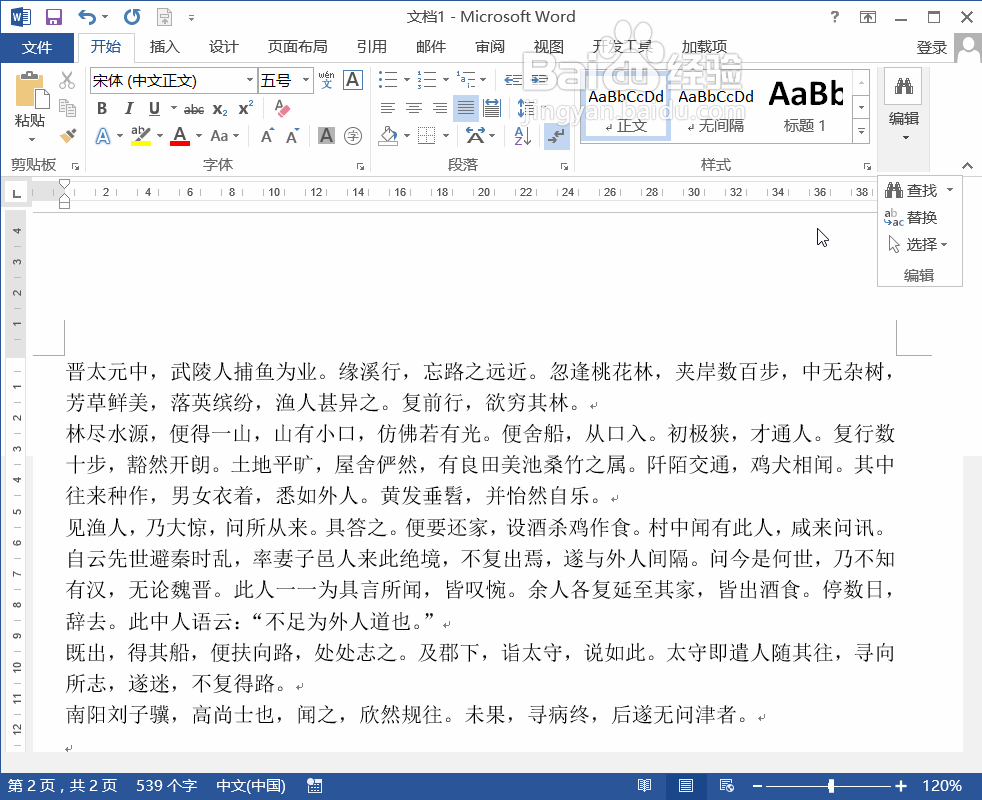Click the enclosed character 字 icon

coord(353,136)
